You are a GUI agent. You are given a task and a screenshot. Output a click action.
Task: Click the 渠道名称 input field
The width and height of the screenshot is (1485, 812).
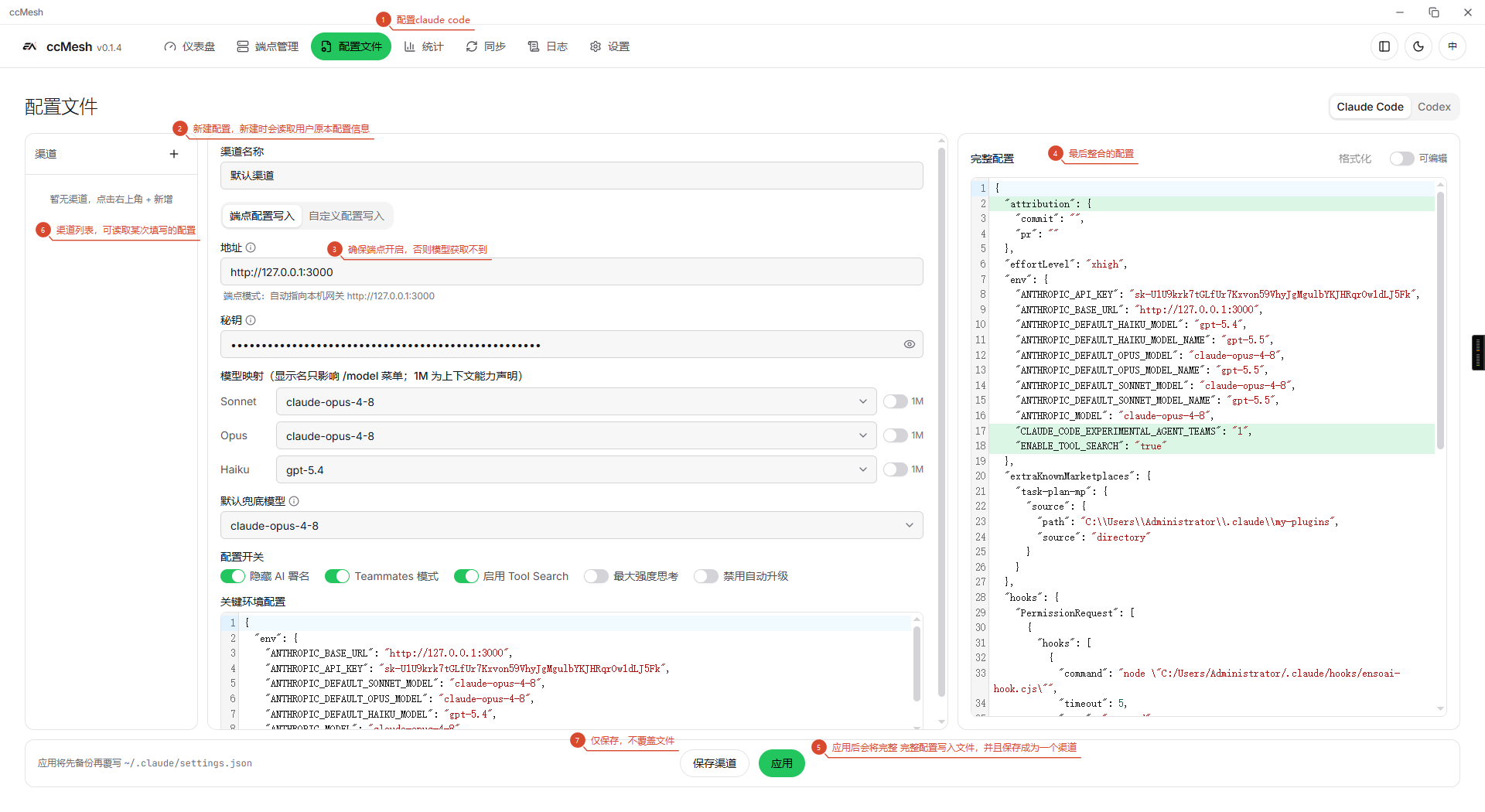coord(572,176)
